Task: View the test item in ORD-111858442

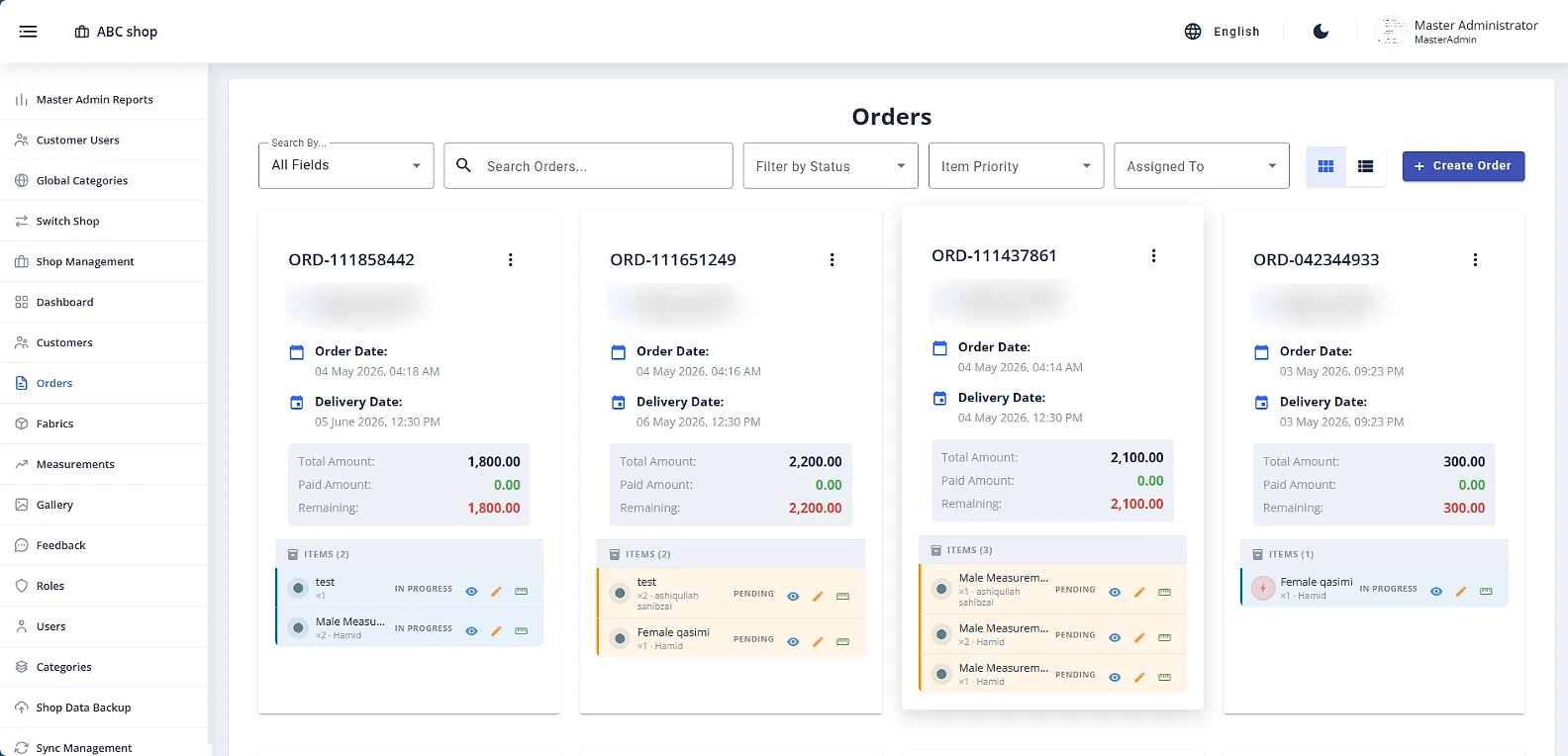Action: tap(471, 591)
